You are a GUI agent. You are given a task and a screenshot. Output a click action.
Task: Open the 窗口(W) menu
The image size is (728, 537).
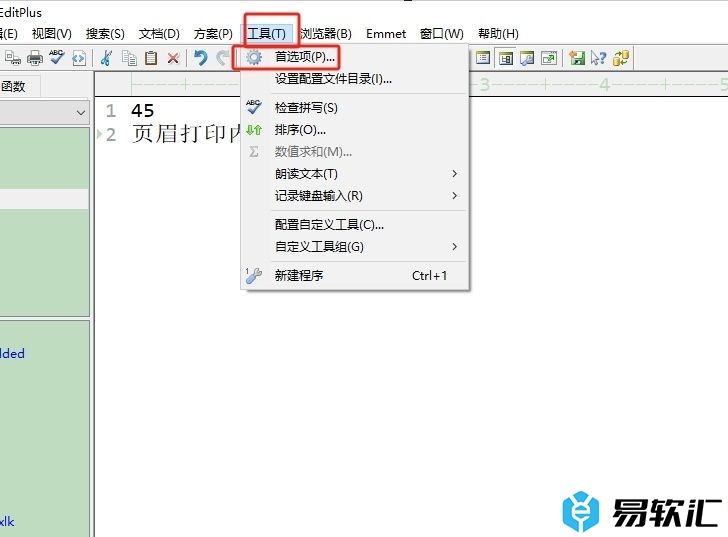tap(442, 33)
